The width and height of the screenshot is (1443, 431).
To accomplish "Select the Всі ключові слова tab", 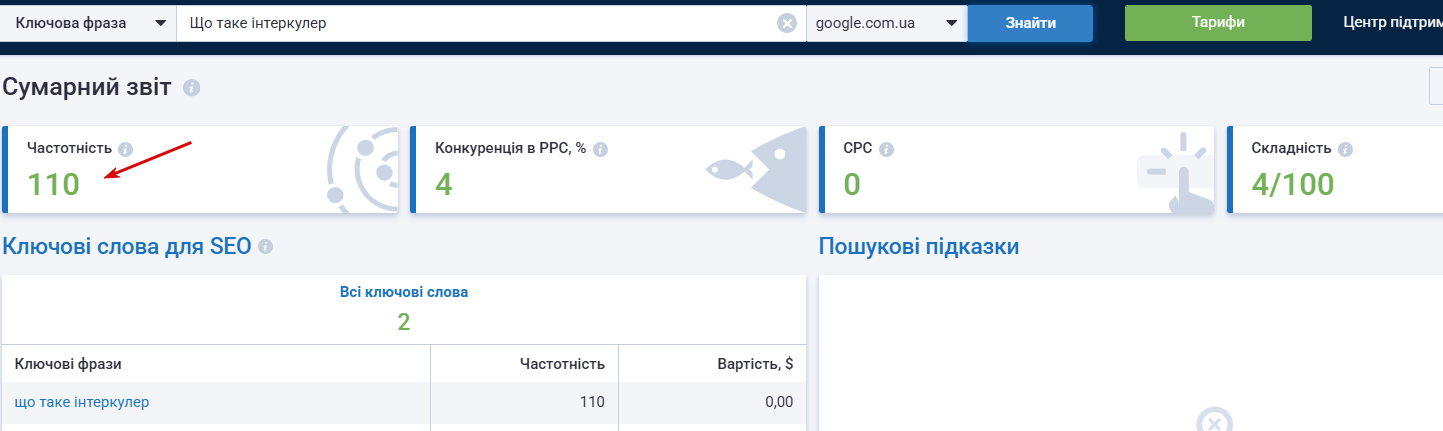I will tap(404, 293).
